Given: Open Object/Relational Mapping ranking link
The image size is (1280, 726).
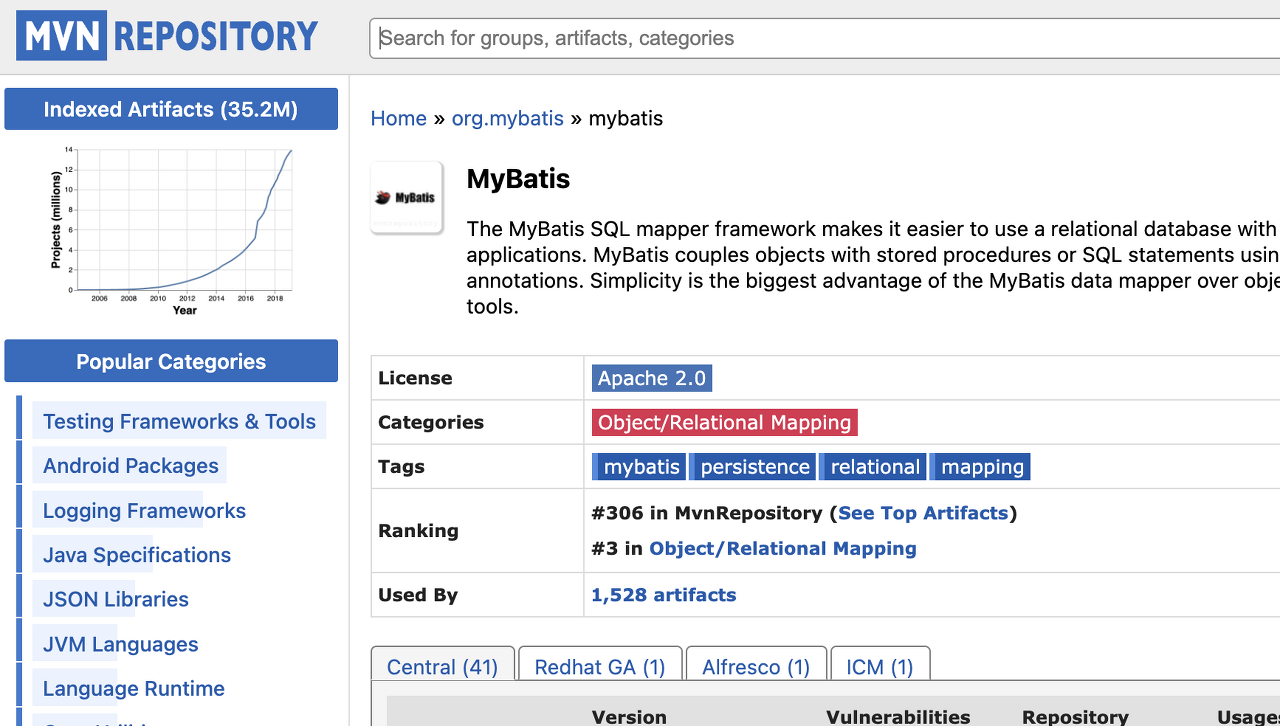Looking at the screenshot, I should 783,548.
